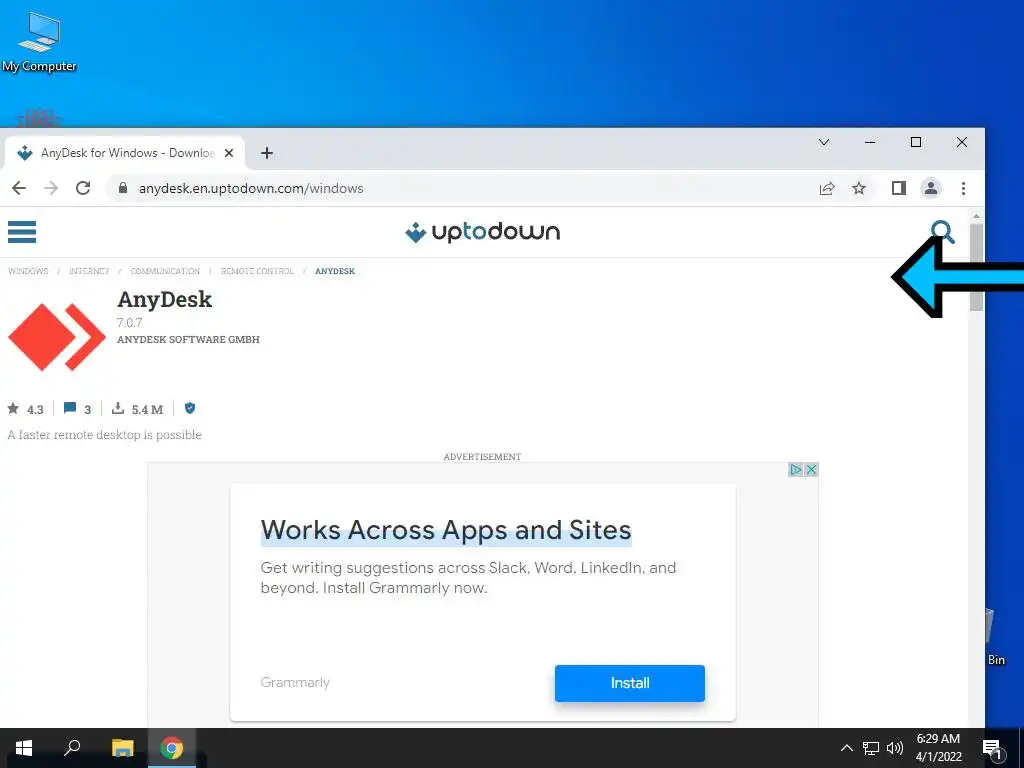
Task: Click the ANYDESK breadcrumb item
Action: tap(335, 271)
